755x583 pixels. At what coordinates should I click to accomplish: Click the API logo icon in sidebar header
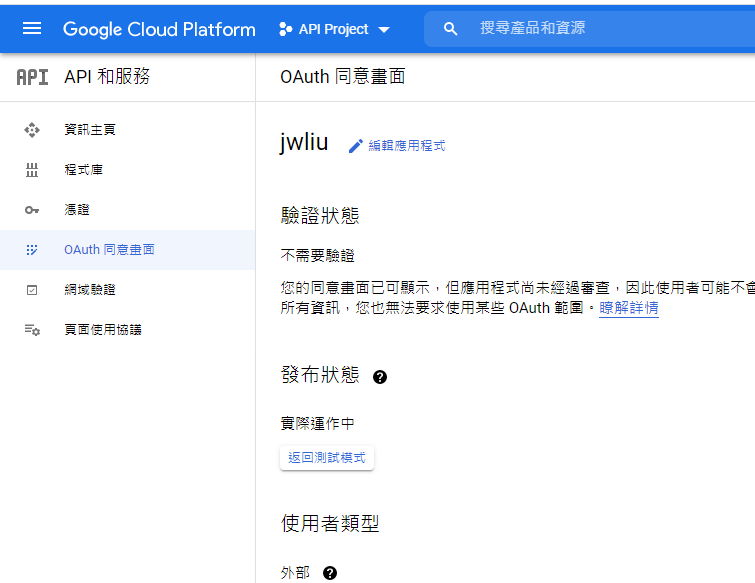(32, 77)
